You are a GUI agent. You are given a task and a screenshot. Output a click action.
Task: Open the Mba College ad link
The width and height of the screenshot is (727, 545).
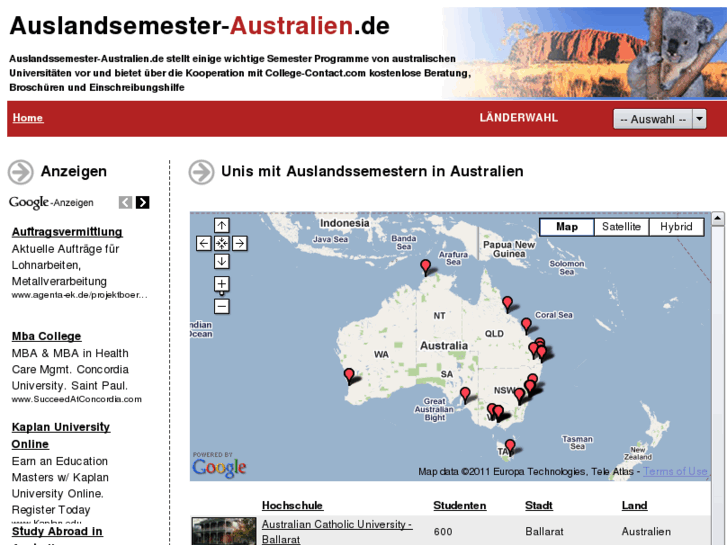(46, 336)
